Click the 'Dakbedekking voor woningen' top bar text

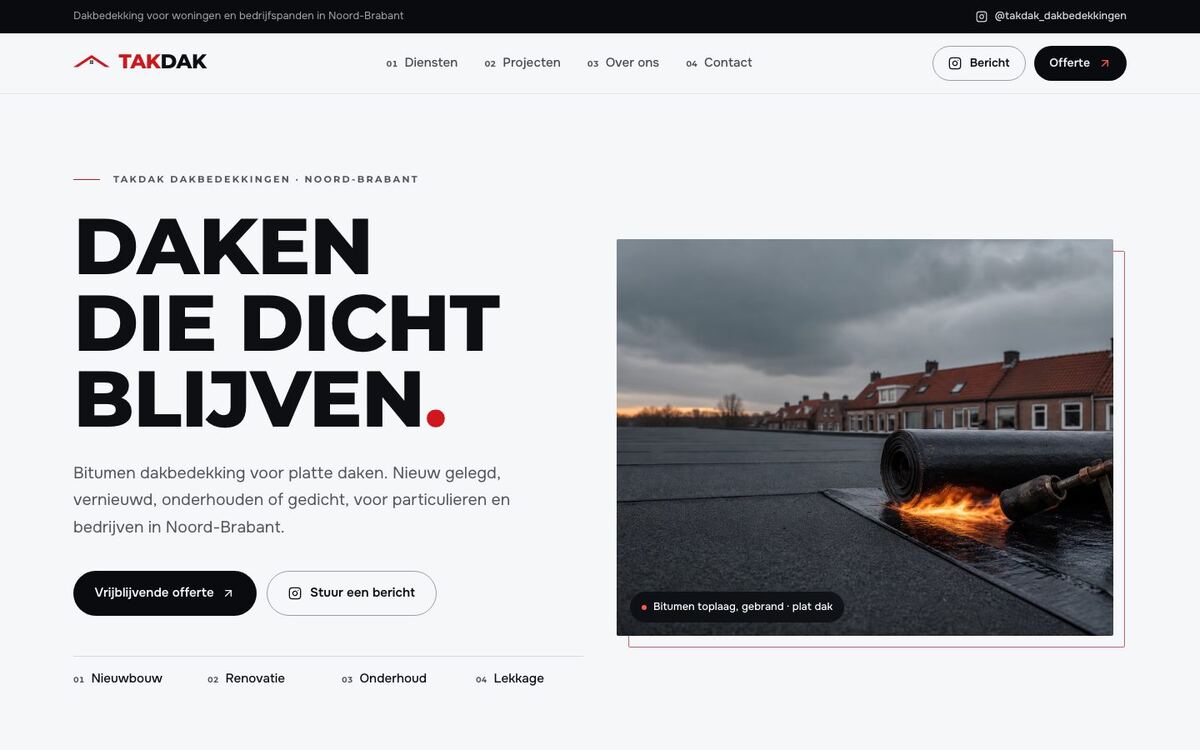click(x=239, y=16)
